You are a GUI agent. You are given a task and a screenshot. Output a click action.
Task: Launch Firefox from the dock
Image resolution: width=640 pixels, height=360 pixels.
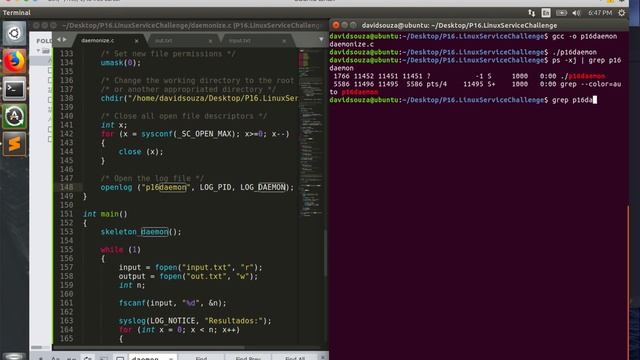(x=14, y=61)
